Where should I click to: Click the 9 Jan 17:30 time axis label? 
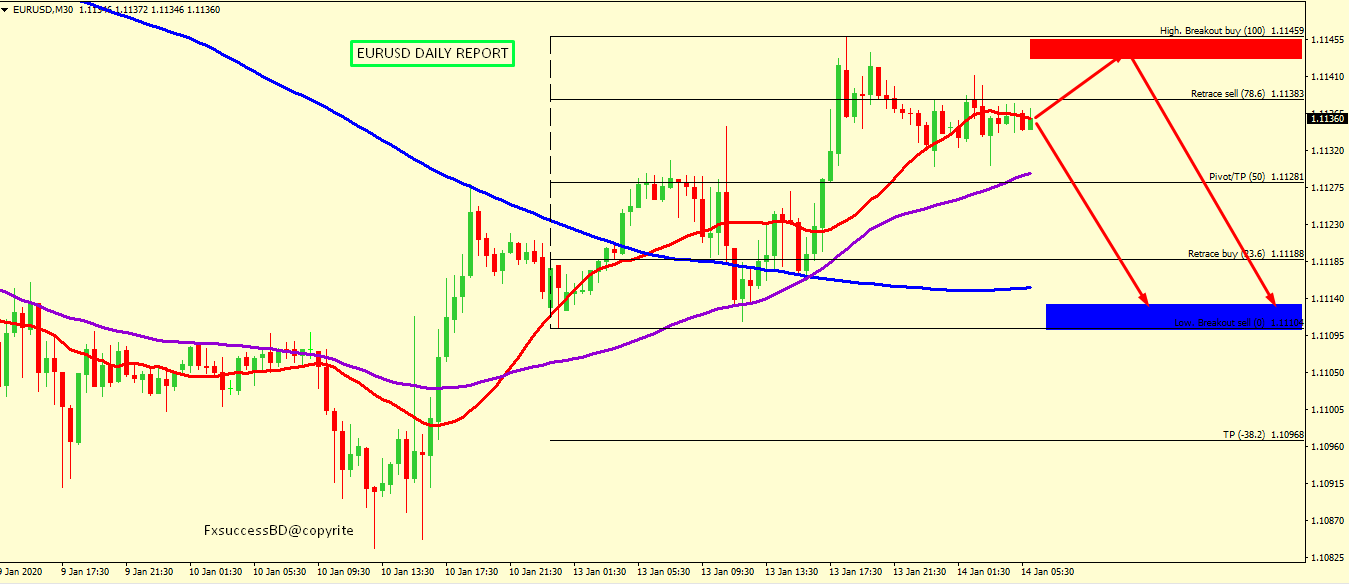tap(86, 572)
